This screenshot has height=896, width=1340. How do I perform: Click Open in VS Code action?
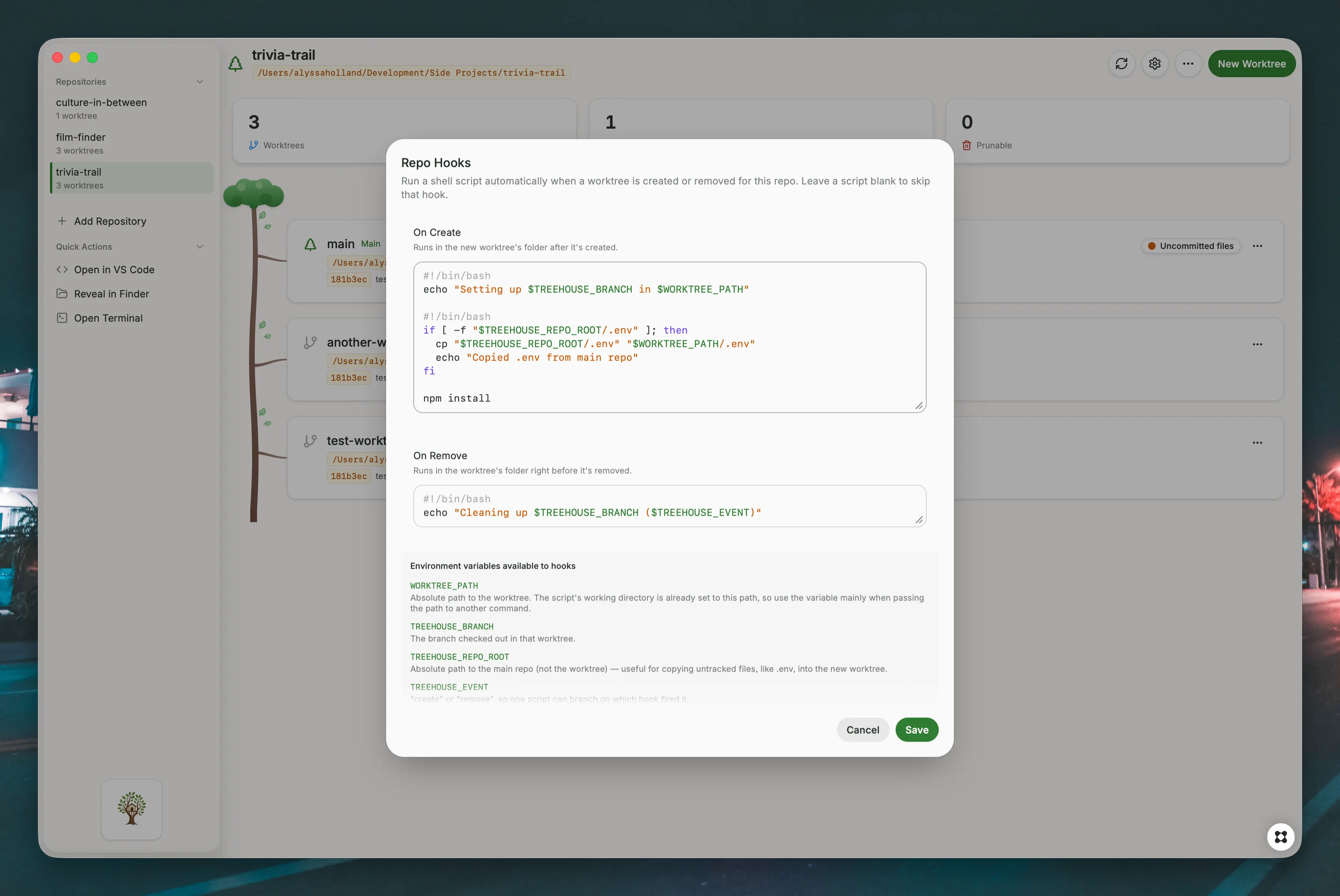tap(114, 270)
